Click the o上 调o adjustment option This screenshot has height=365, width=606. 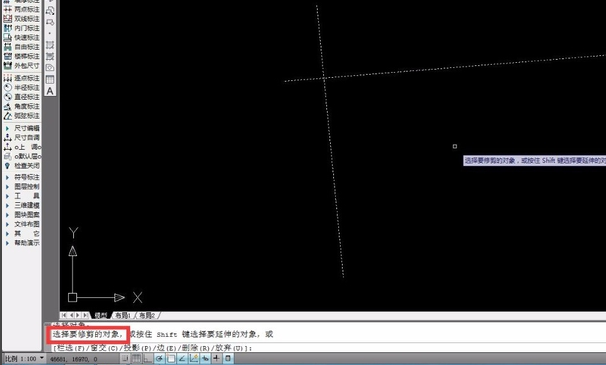click(x=22, y=147)
